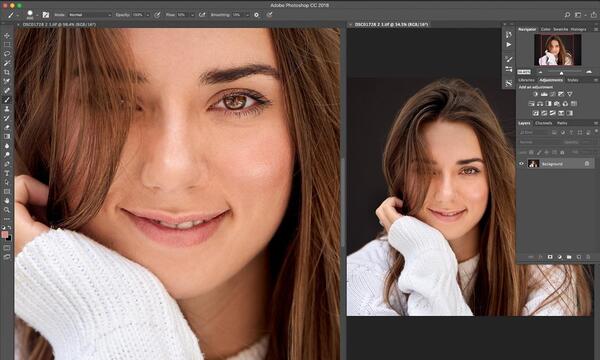Select the Clone Stamp tool
This screenshot has width=600, height=360.
[x=7, y=109]
